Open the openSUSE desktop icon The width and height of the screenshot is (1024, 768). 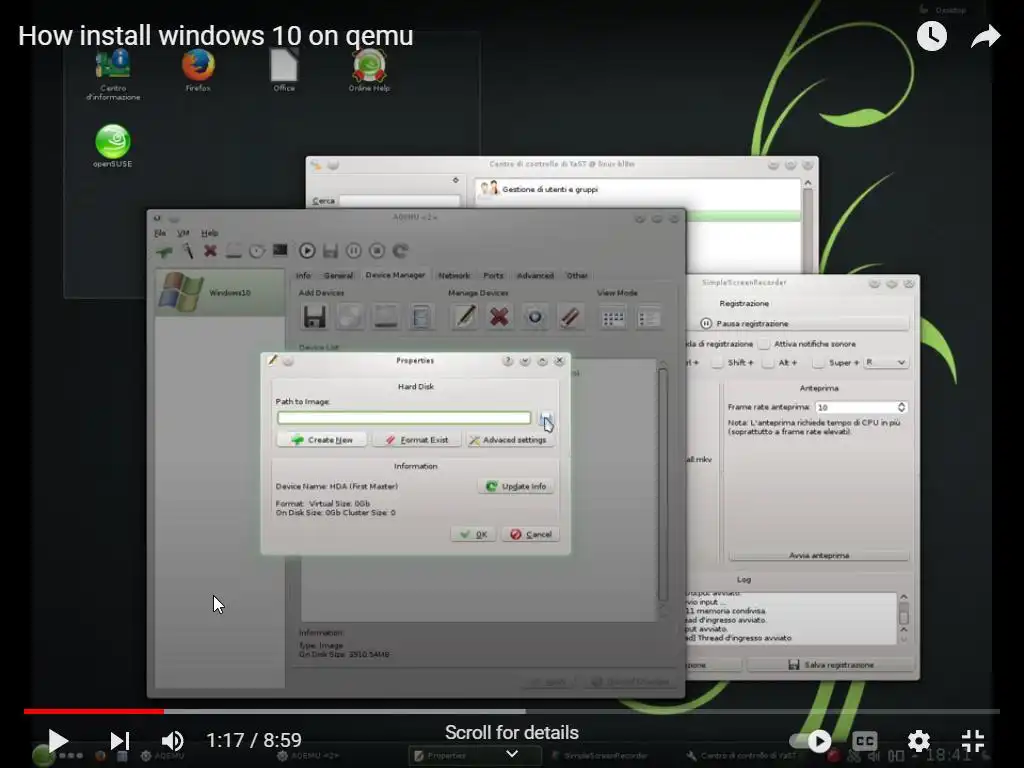(x=112, y=146)
